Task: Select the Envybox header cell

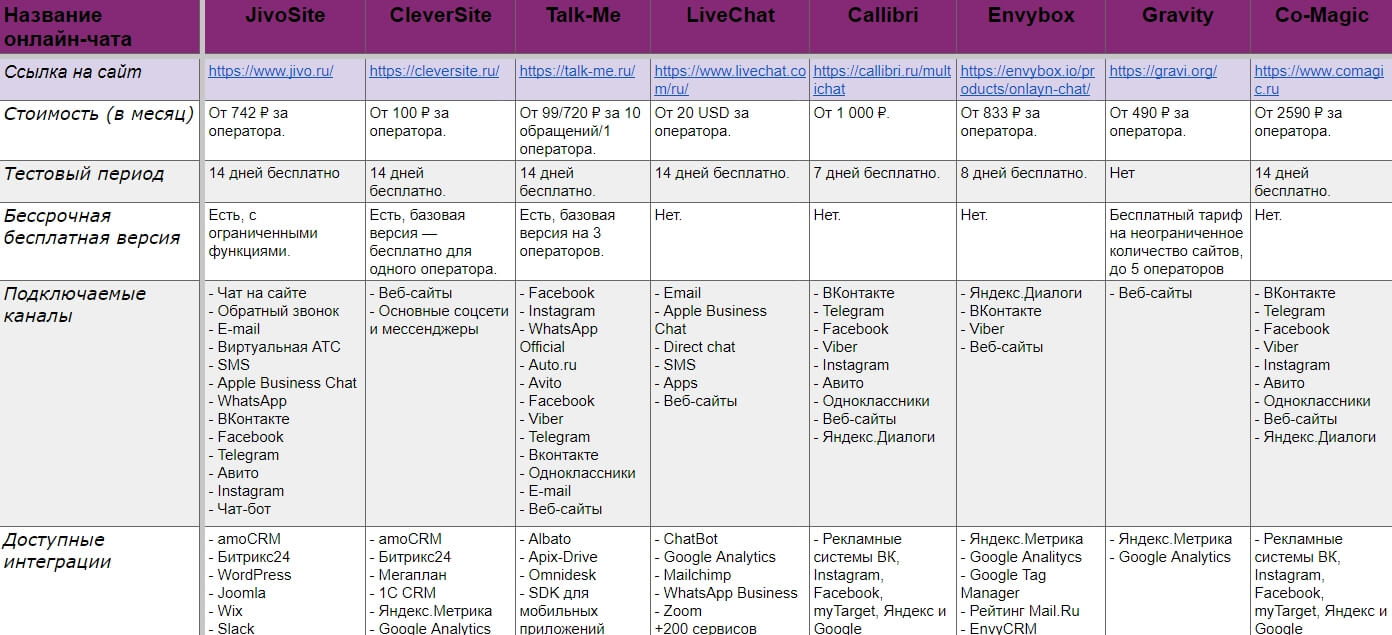Action: point(1030,27)
